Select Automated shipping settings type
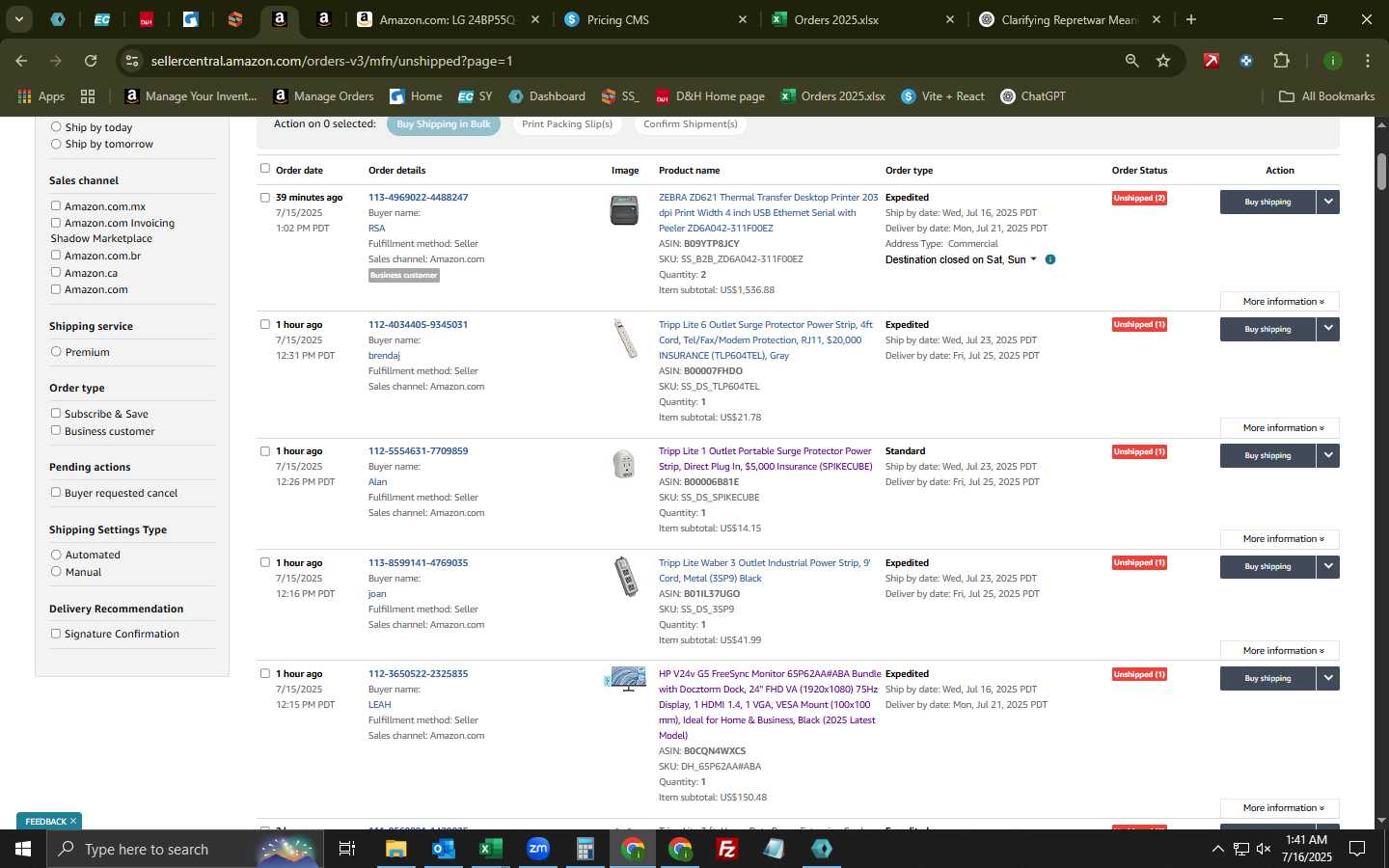 tap(56, 555)
